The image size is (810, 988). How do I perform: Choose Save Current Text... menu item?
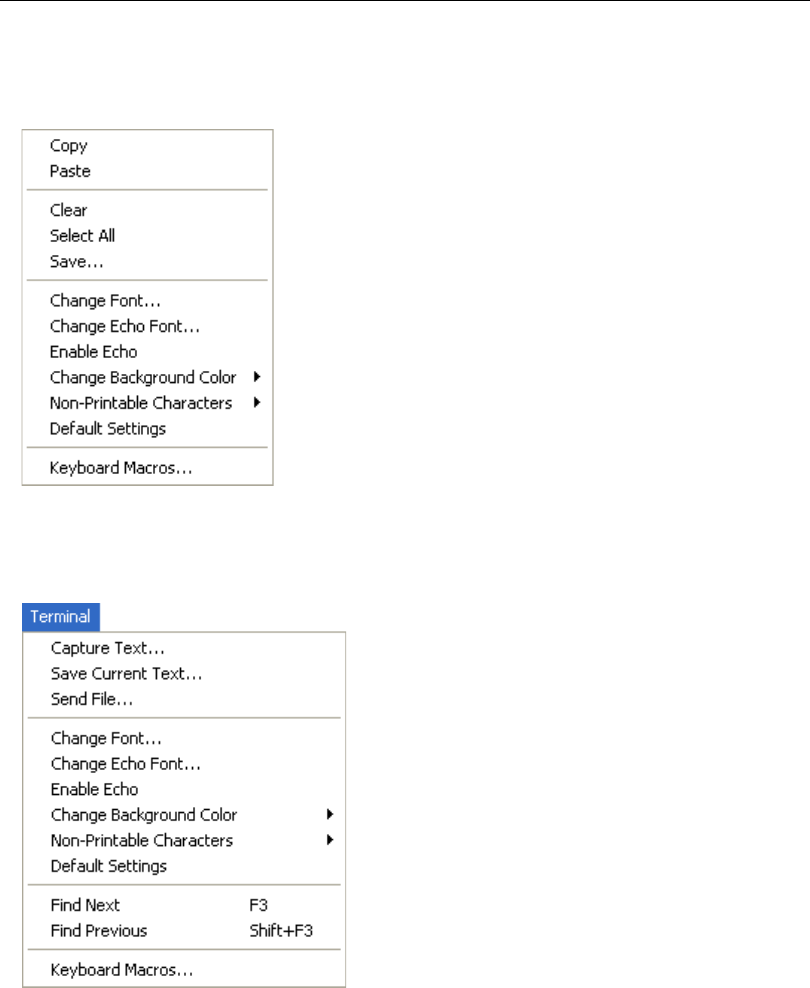point(126,674)
